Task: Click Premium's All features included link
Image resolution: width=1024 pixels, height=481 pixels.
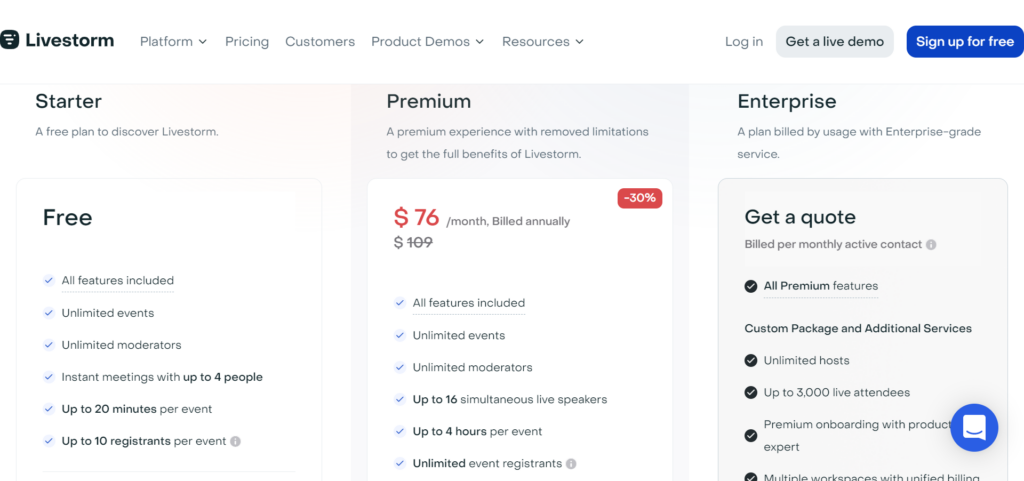Action: pyautogui.click(x=469, y=303)
